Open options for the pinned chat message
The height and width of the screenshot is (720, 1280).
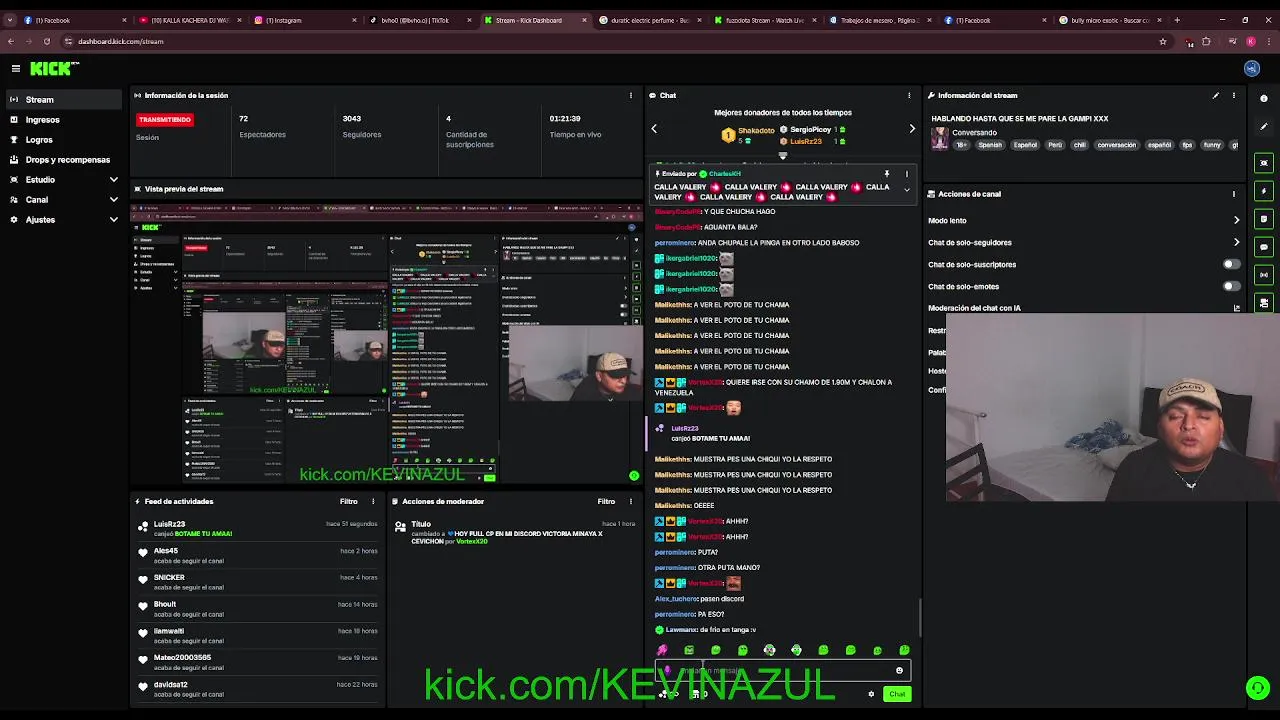pos(907,174)
